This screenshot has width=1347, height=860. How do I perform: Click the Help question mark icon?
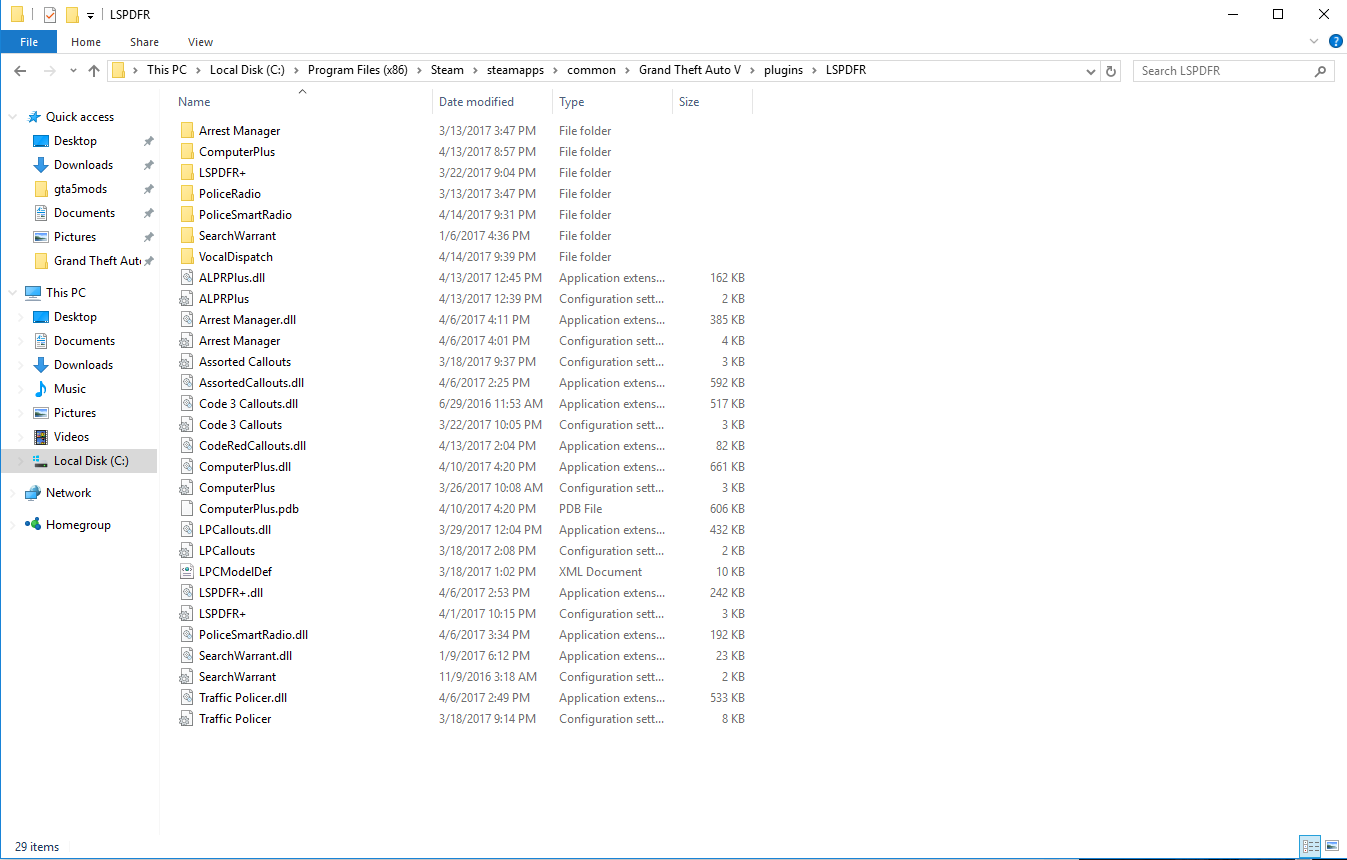(x=1335, y=42)
